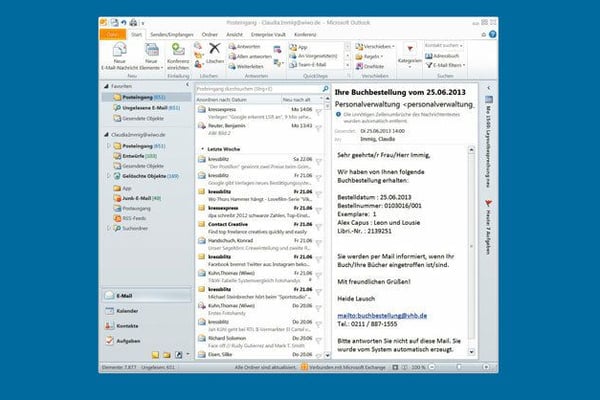Click the Weiterleiten forward icon
Viewport: 600px width, 400px height.
232,67
